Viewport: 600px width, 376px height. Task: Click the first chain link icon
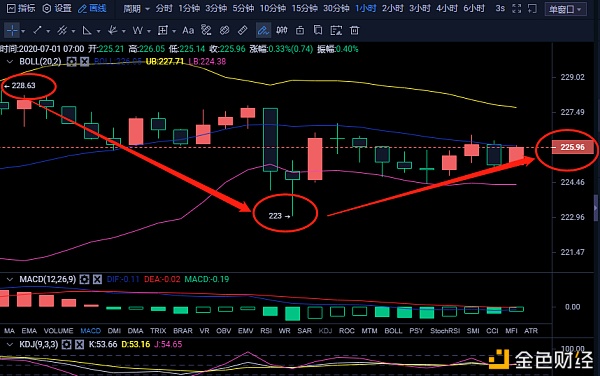[206, 30]
